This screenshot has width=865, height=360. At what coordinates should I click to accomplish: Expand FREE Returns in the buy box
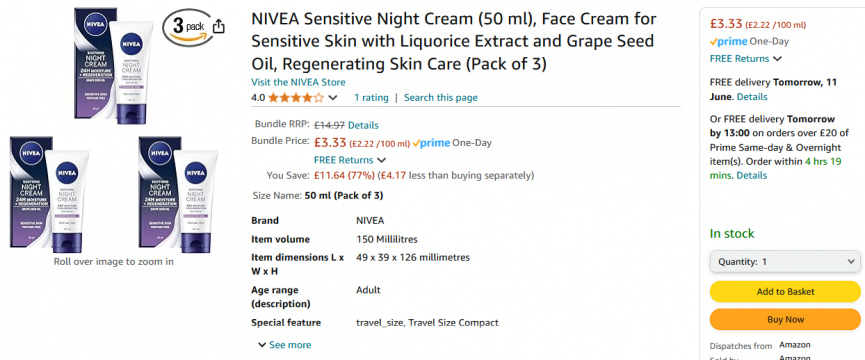[x=745, y=58]
